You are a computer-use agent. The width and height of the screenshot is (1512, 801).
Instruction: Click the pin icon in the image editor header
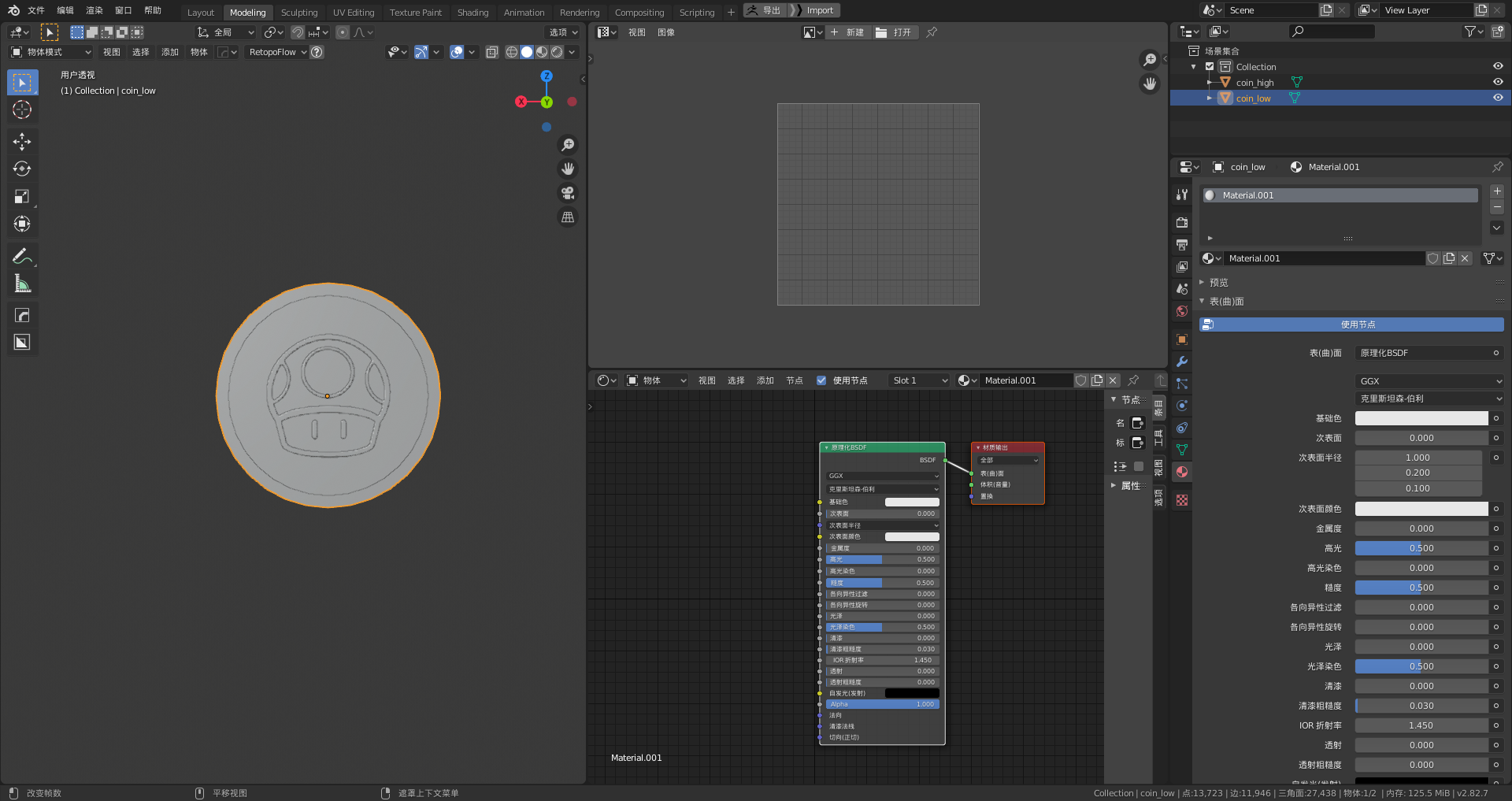click(932, 32)
